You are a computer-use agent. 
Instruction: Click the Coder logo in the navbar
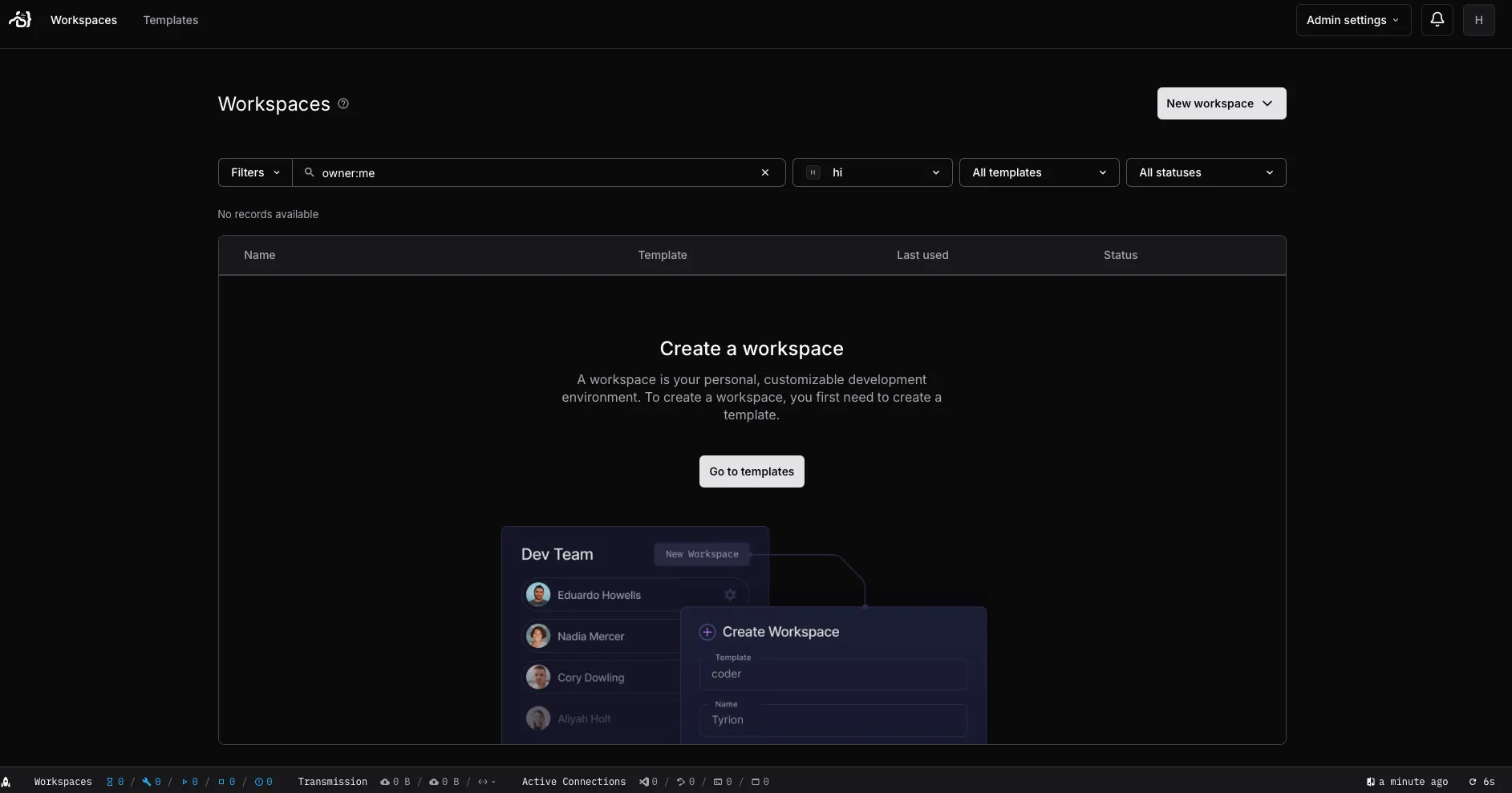[20, 20]
